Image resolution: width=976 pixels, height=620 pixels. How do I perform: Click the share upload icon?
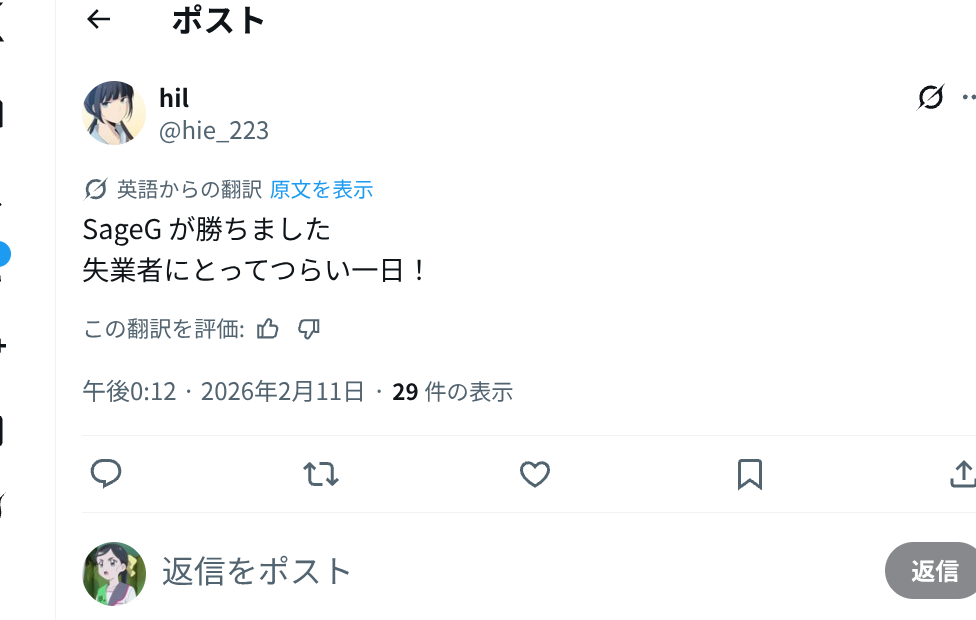[962, 474]
